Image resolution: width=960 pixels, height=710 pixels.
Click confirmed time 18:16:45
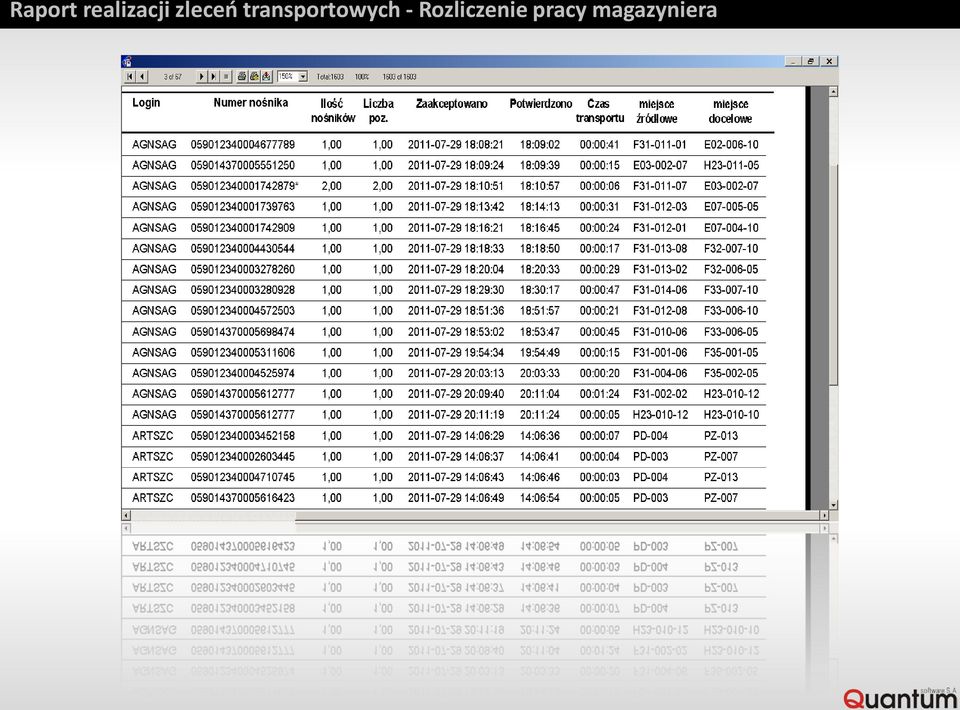pos(539,228)
